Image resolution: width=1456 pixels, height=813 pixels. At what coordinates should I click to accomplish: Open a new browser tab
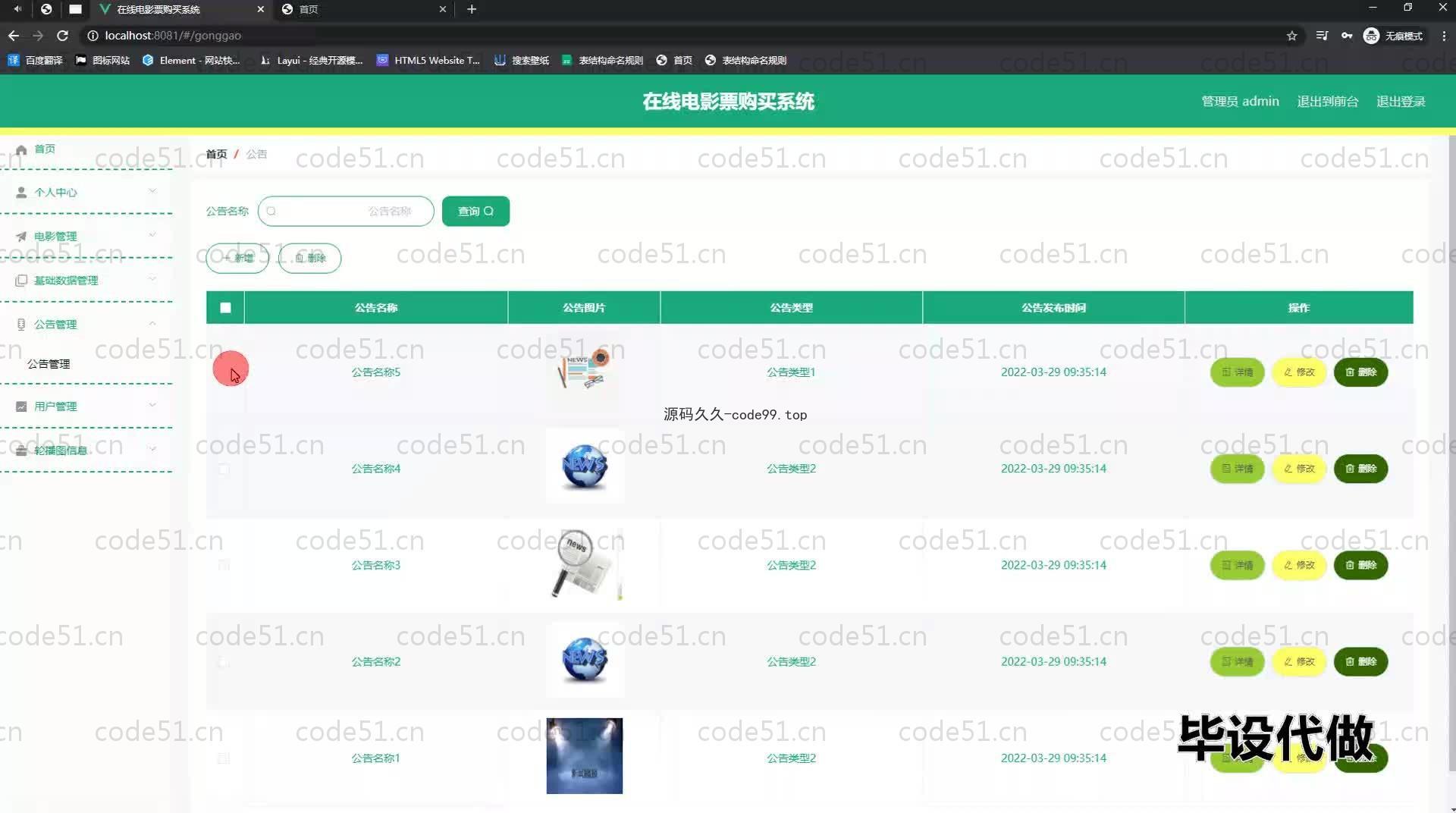[x=472, y=9]
